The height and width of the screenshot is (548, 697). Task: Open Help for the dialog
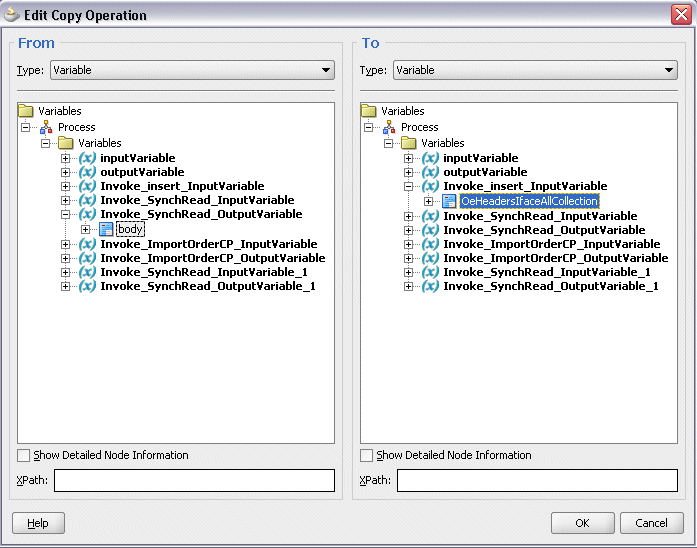[x=38, y=523]
